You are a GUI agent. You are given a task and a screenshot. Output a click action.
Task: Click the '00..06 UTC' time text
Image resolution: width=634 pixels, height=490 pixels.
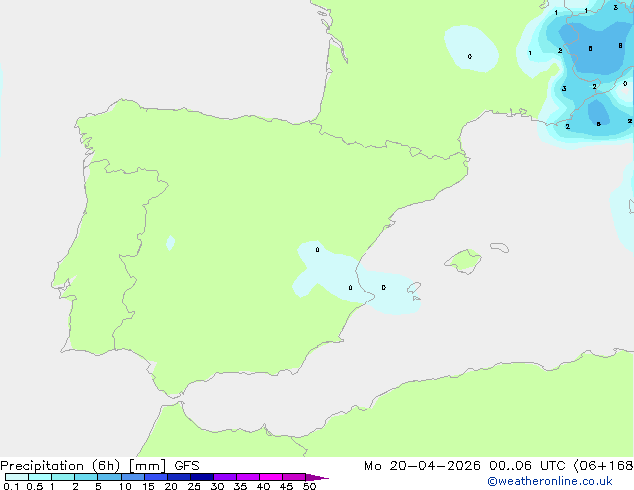[x=527, y=466]
